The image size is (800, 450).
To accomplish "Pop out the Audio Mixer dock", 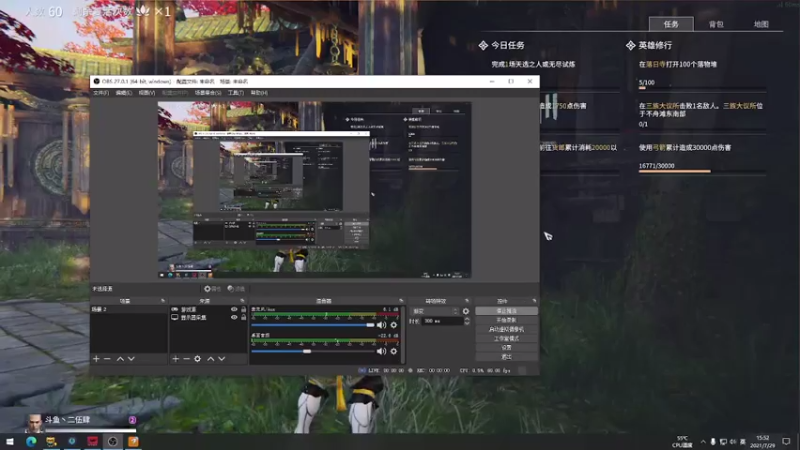I will (401, 301).
